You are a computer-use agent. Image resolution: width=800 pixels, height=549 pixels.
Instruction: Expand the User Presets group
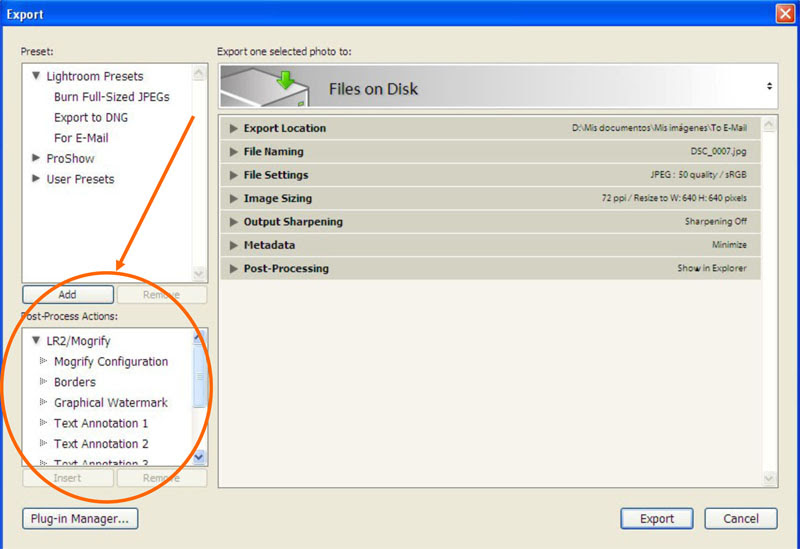[x=36, y=179]
